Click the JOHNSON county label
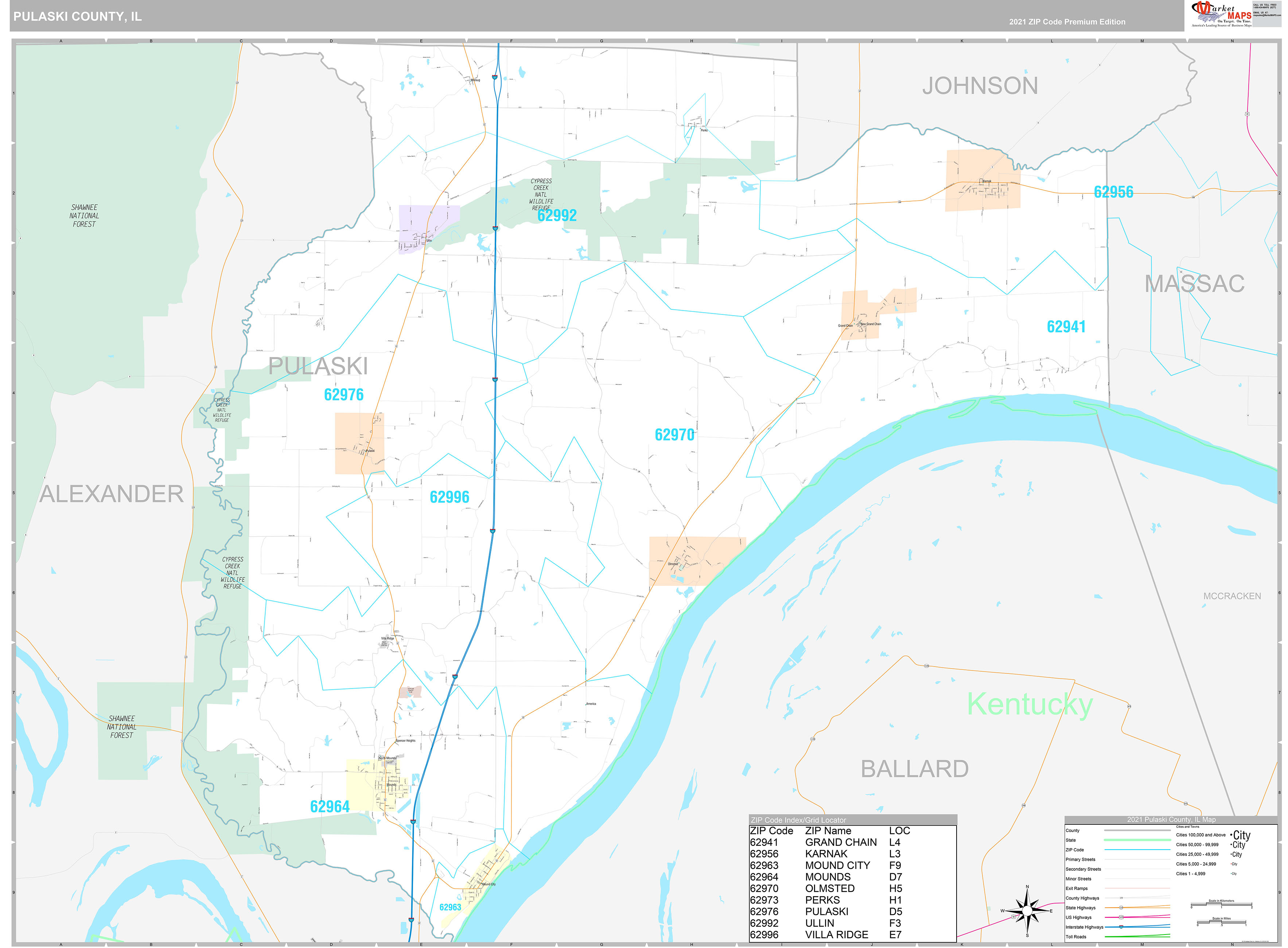 pos(980,86)
